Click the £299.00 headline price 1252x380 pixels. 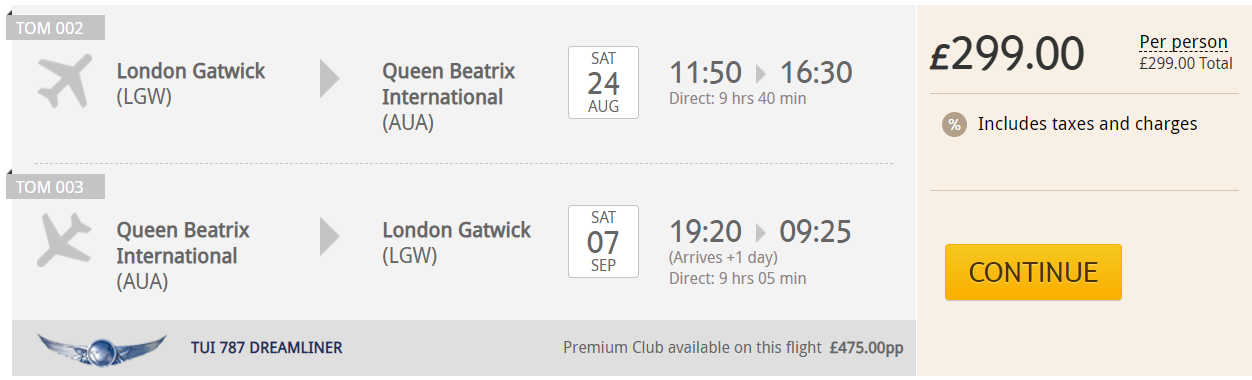pos(1007,54)
